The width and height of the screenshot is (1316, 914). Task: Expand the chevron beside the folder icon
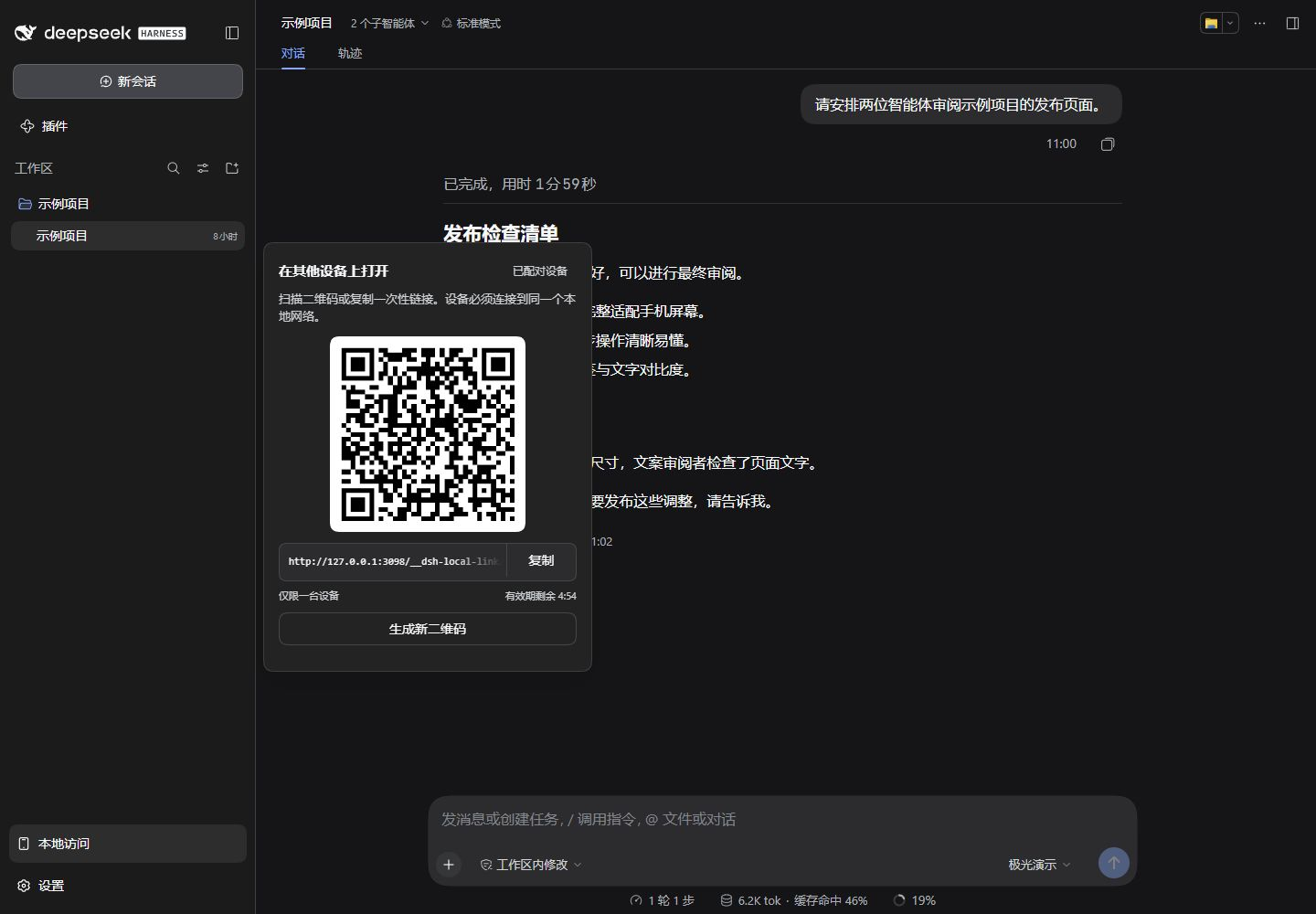pos(1231,23)
